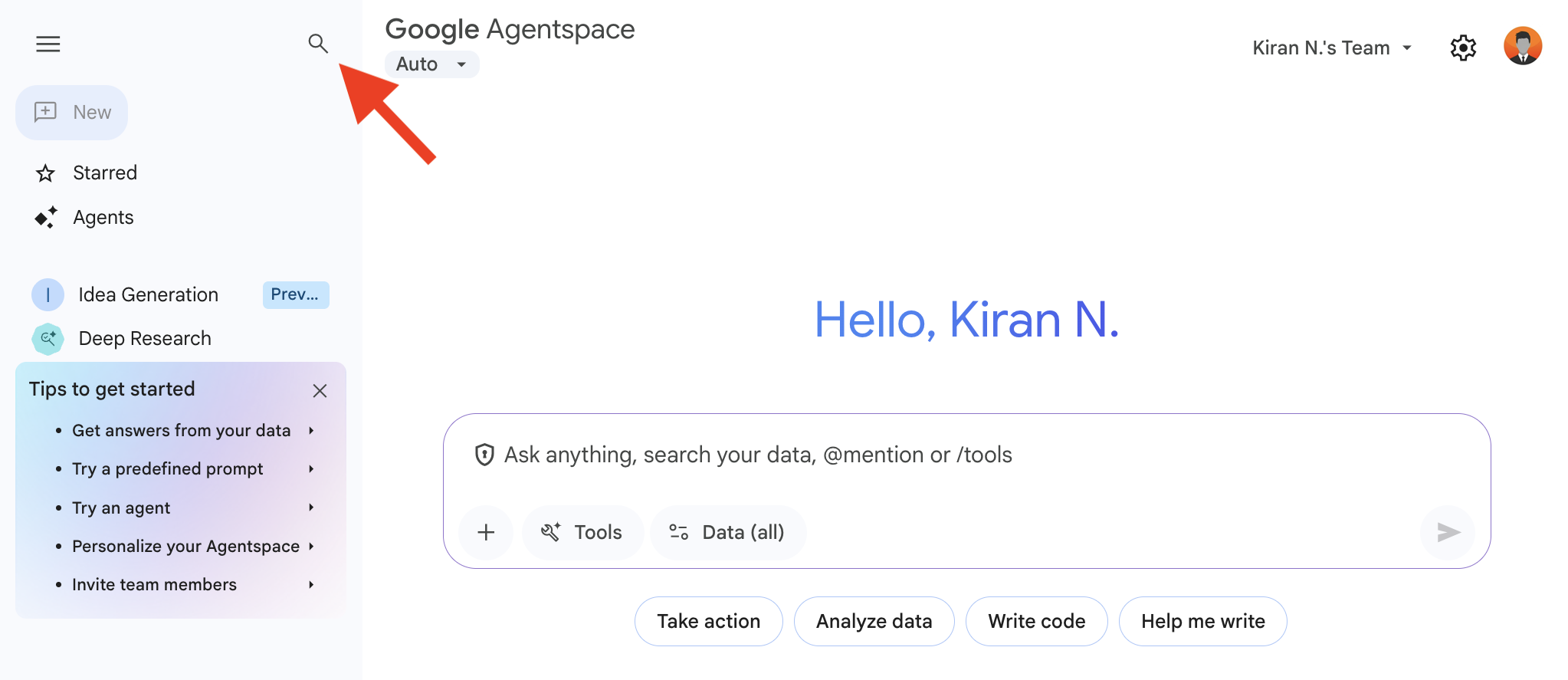Open the Tools selector button
The image size is (1568, 680).
point(582,532)
